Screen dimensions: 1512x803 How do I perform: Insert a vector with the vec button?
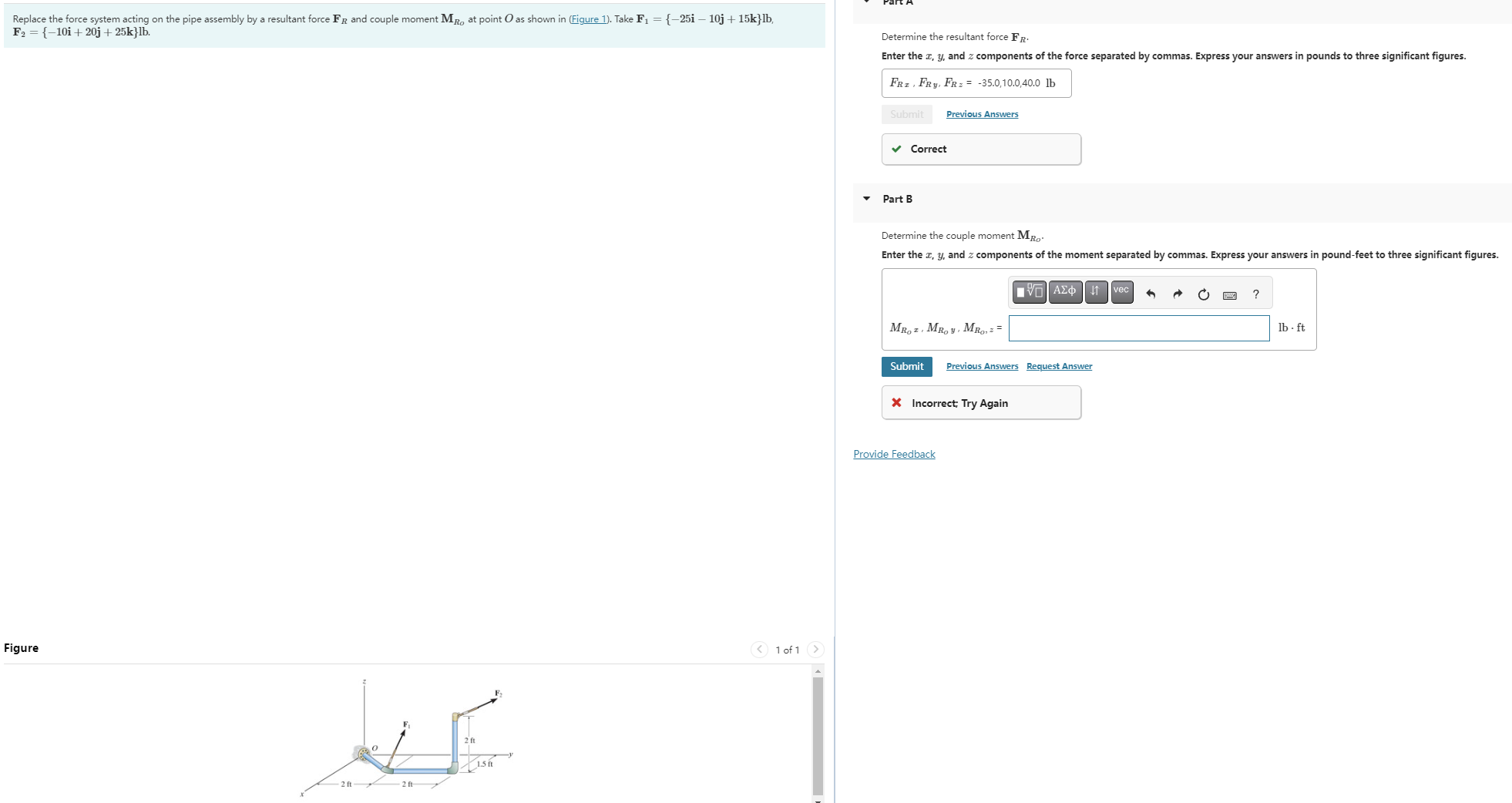coord(1122,291)
